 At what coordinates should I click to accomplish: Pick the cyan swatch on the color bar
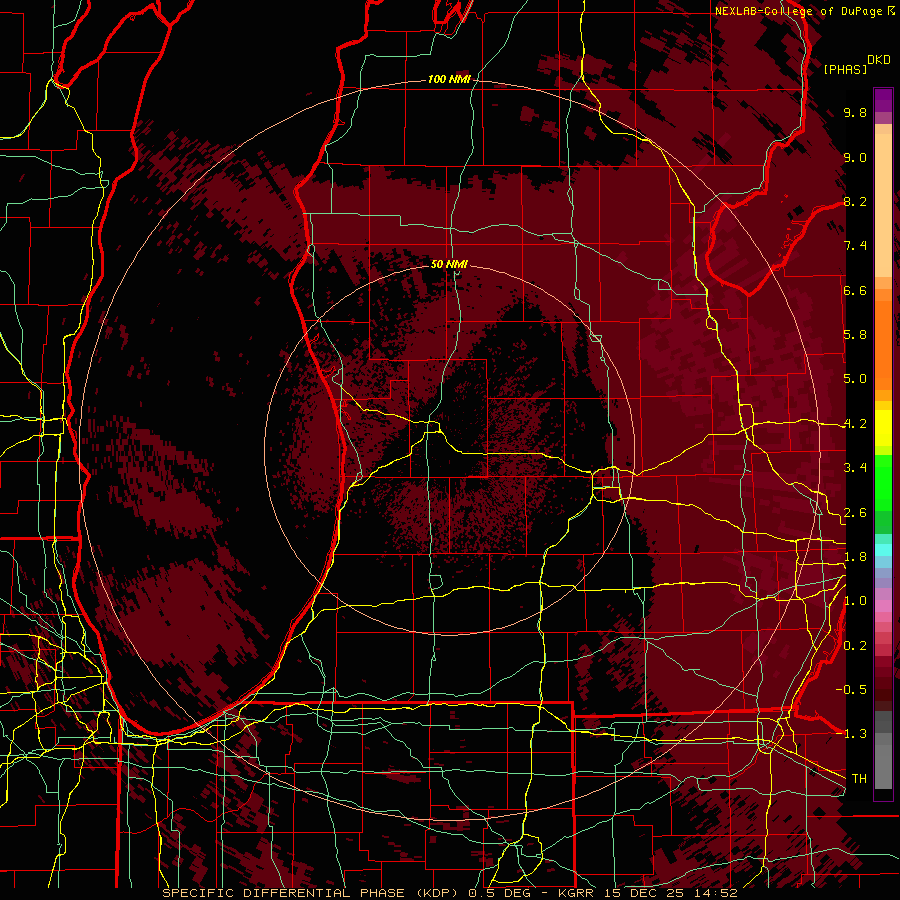[883, 549]
